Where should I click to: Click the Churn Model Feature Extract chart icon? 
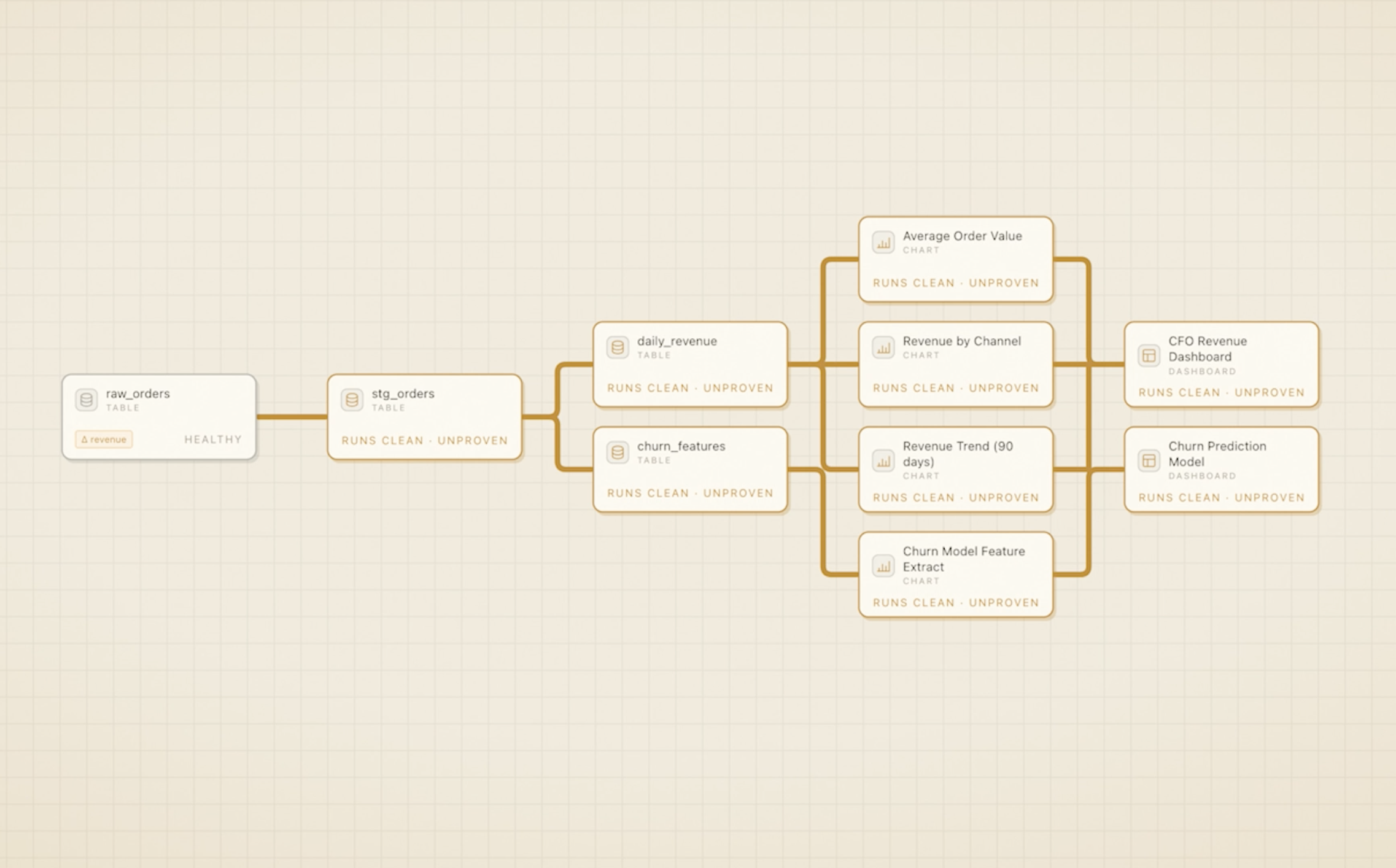point(883,565)
